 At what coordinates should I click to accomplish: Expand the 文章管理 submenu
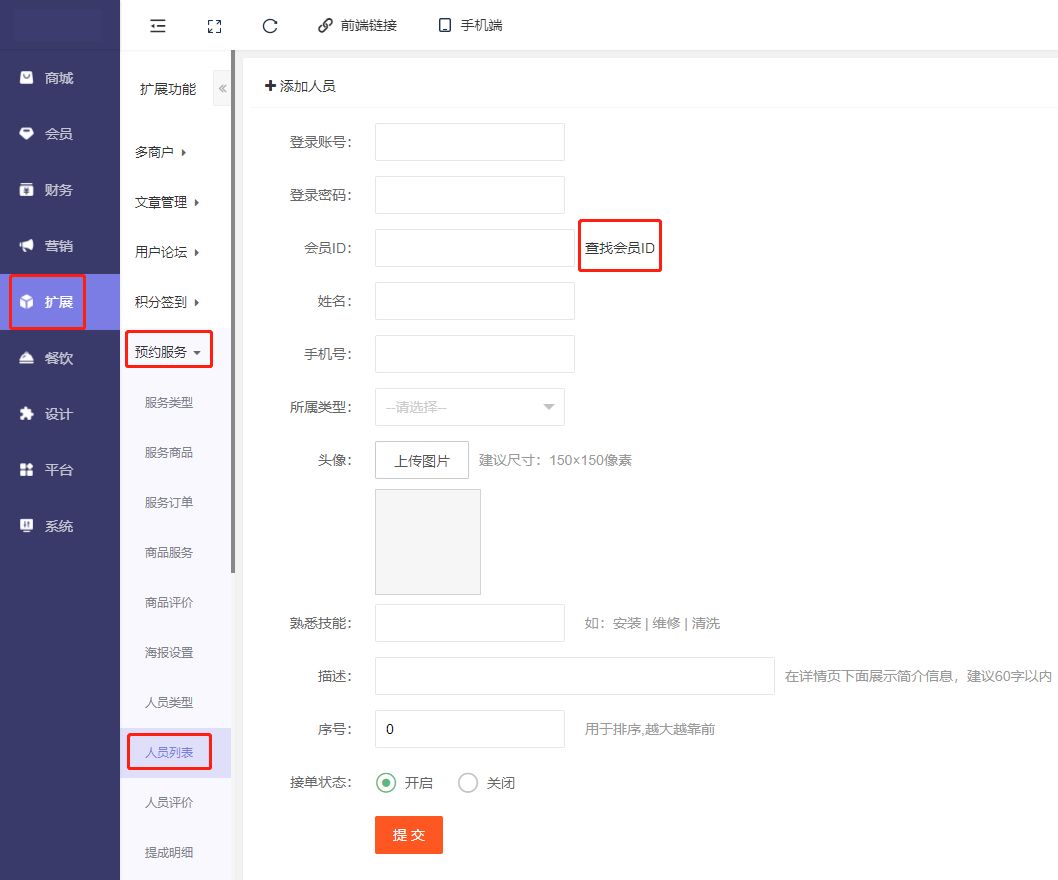click(167, 202)
